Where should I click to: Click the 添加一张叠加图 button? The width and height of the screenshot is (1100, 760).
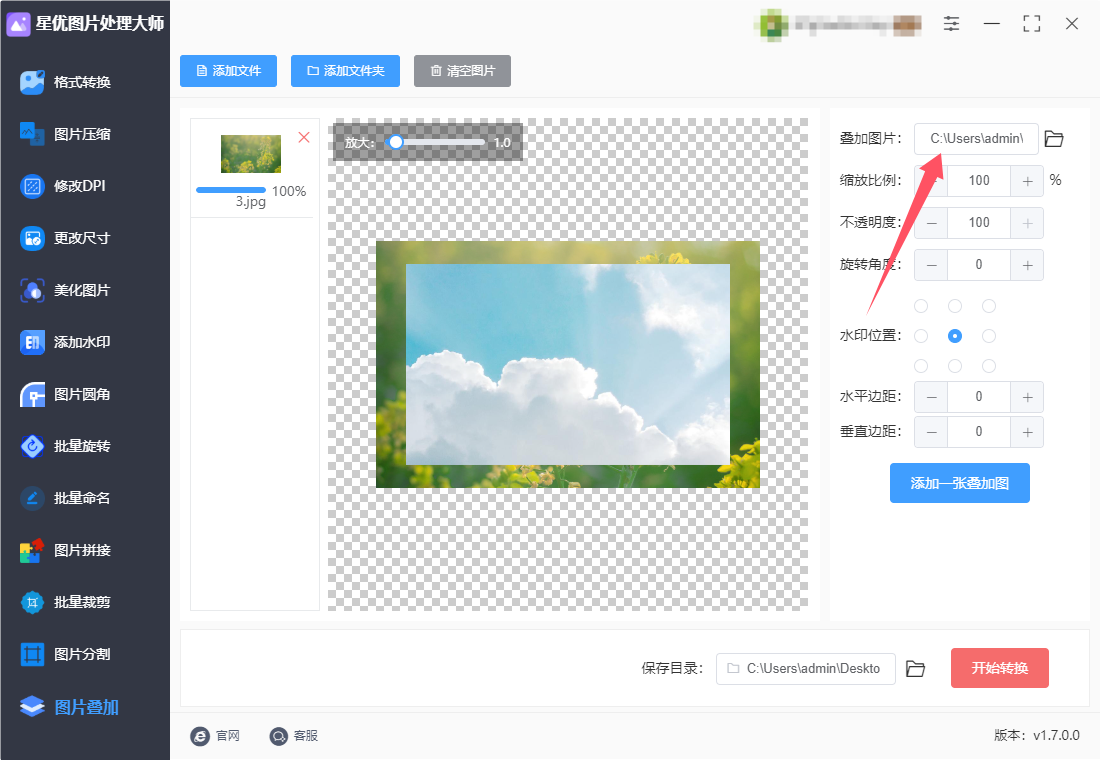pyautogui.click(x=960, y=483)
